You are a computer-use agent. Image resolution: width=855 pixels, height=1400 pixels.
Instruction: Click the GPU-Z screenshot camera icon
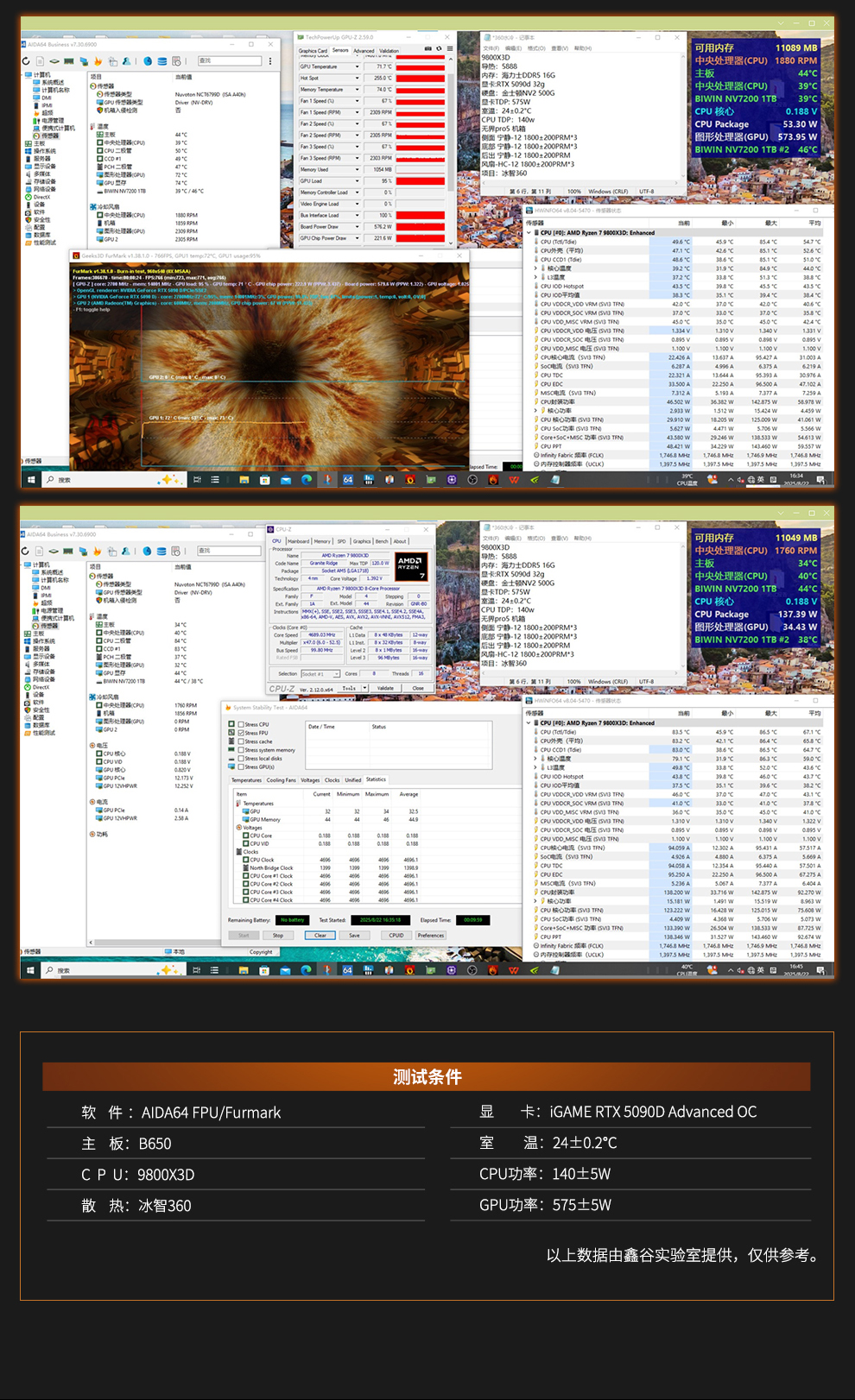[427, 49]
